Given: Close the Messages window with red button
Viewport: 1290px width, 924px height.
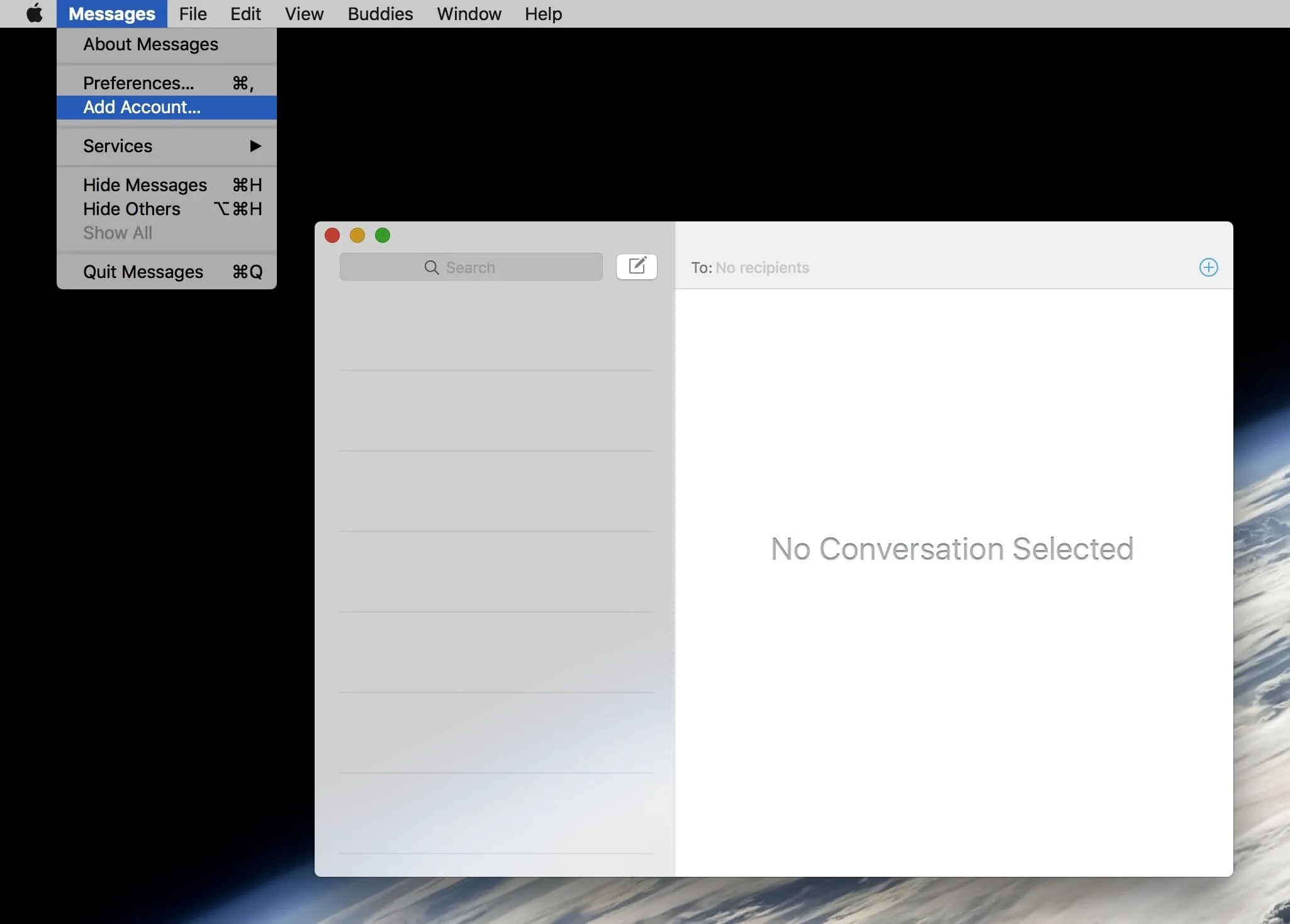Looking at the screenshot, I should (332, 235).
